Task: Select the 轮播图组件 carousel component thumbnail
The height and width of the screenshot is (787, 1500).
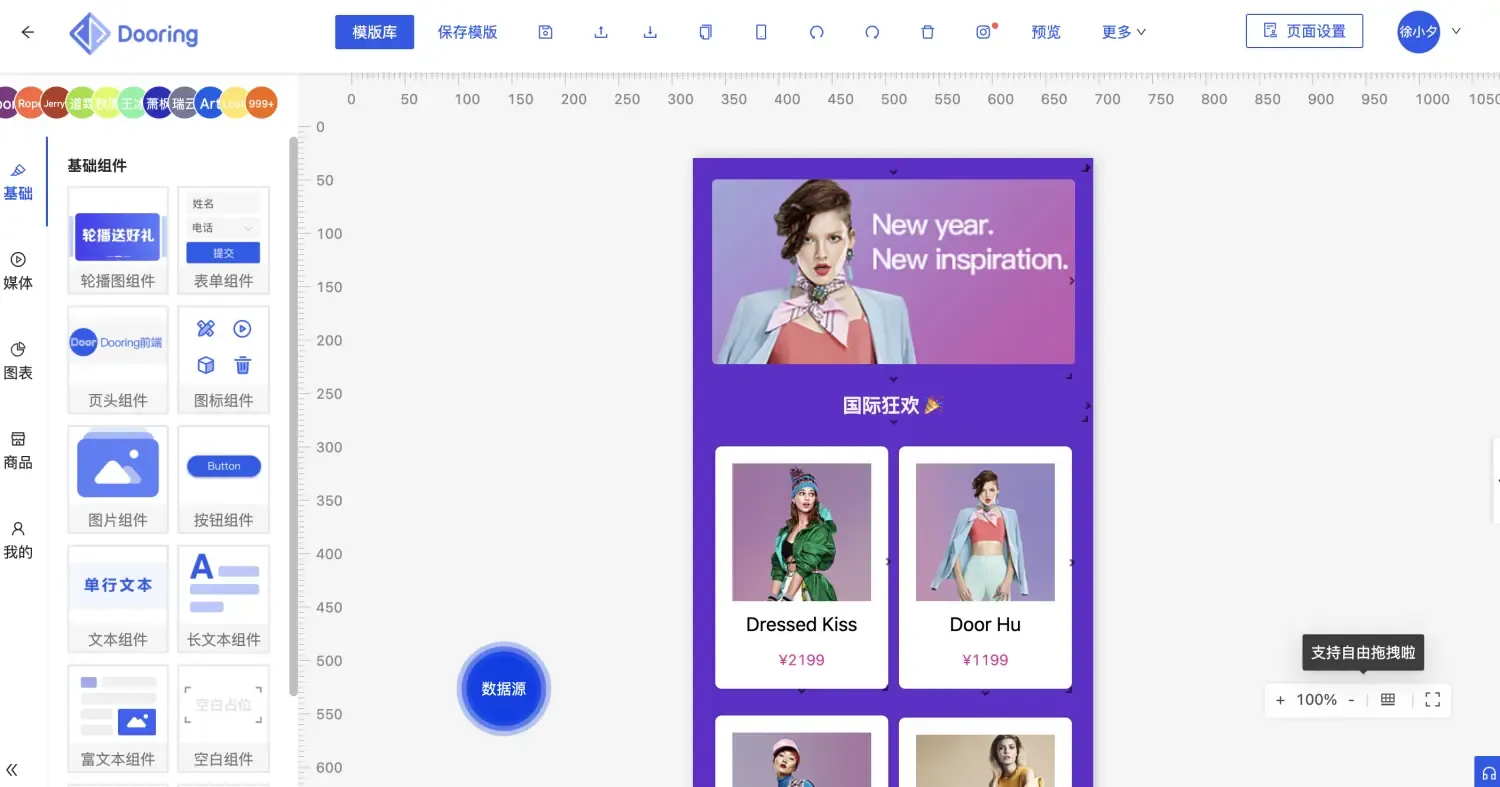Action: [118, 240]
